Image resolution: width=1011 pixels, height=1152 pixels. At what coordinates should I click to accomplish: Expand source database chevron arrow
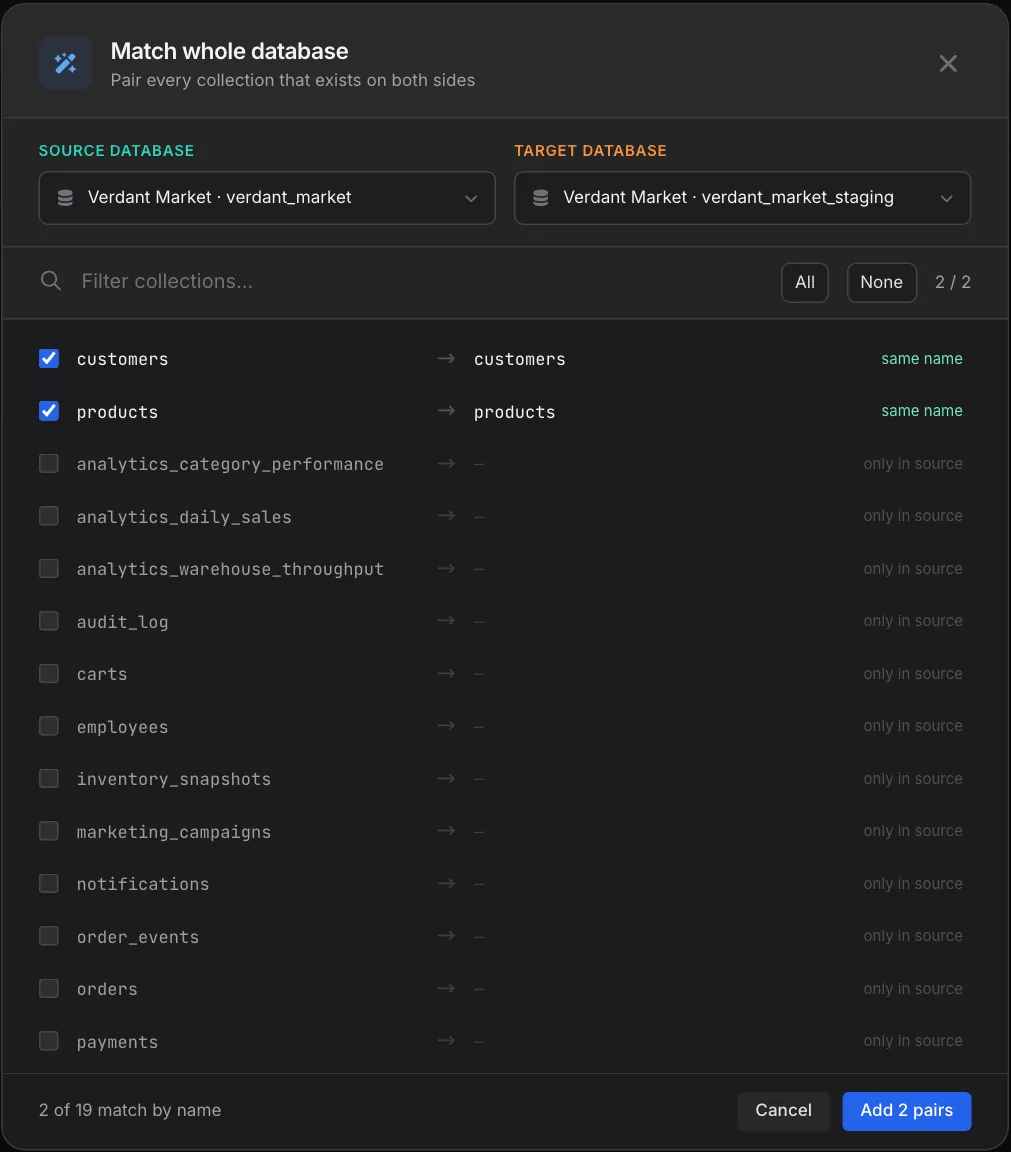(x=471, y=198)
